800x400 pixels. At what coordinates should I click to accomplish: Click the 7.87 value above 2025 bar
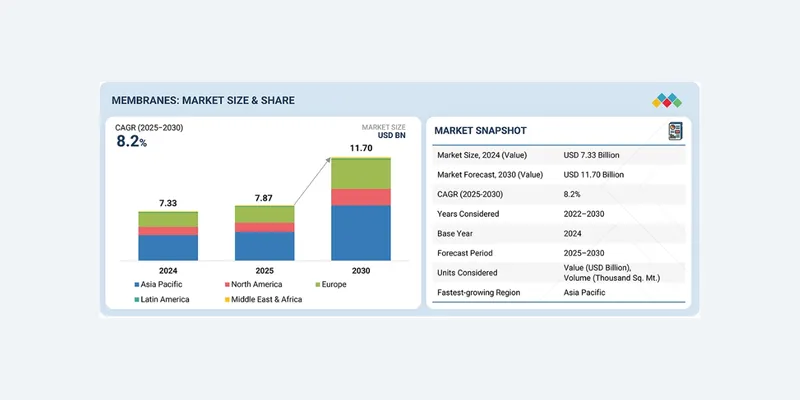click(x=264, y=198)
